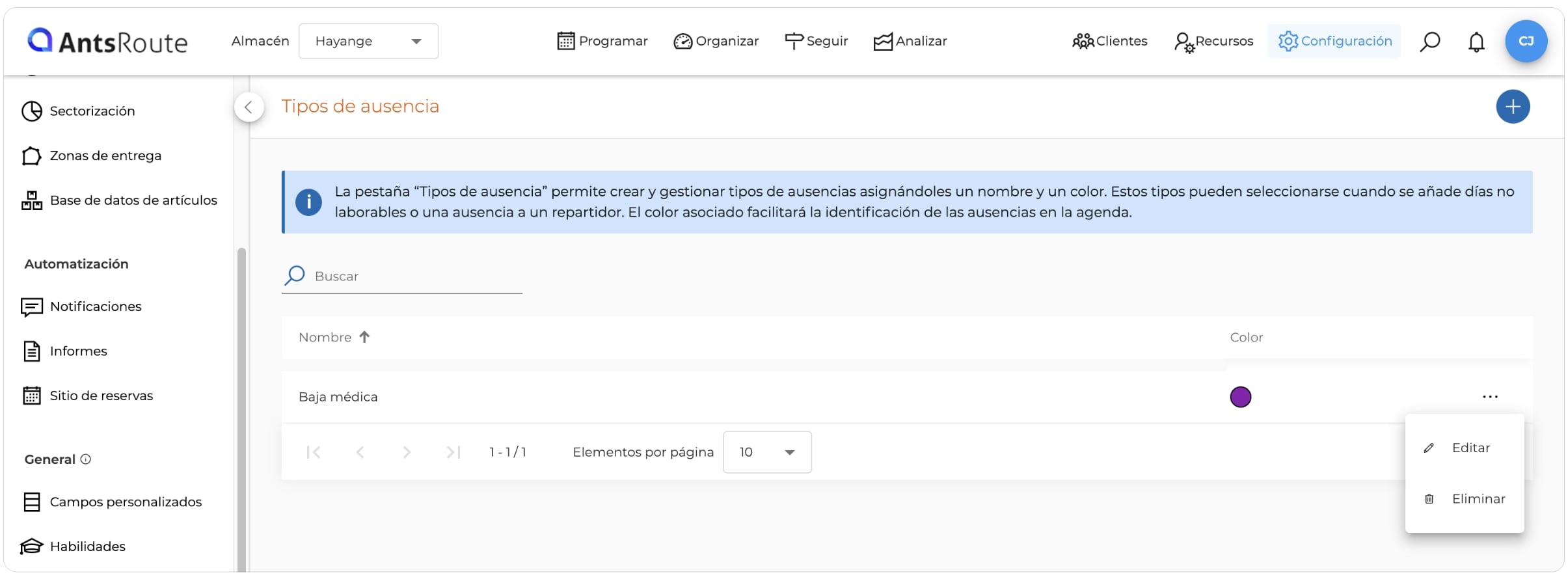Open the CJ user avatar menu

(1526, 41)
